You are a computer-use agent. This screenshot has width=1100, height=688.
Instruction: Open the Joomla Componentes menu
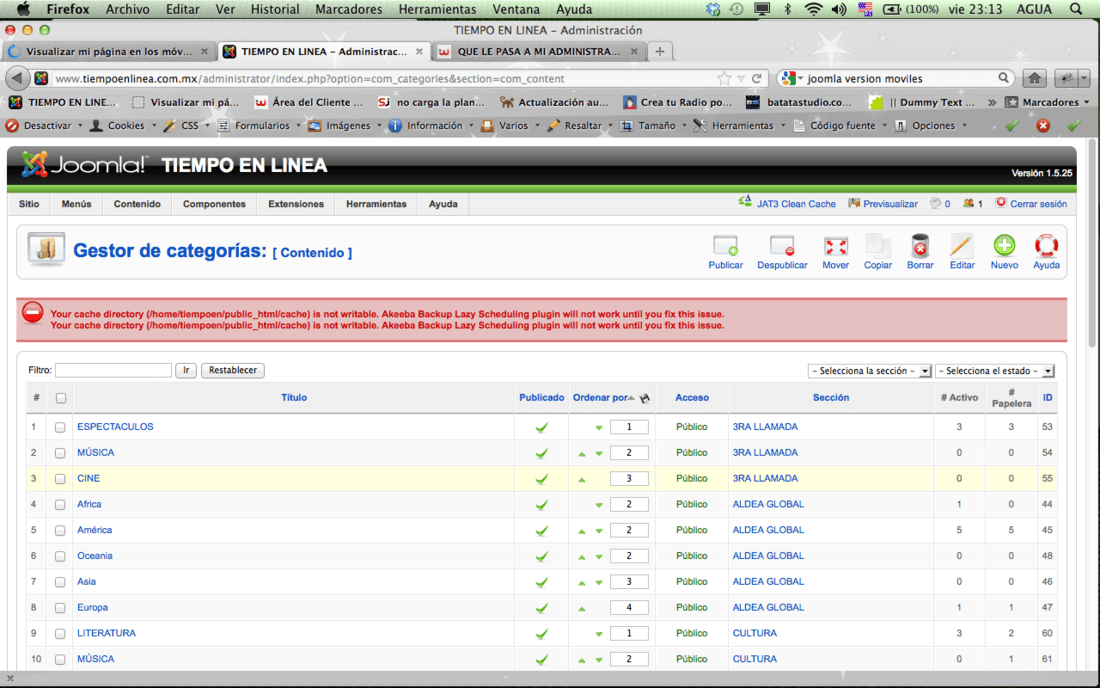214,204
